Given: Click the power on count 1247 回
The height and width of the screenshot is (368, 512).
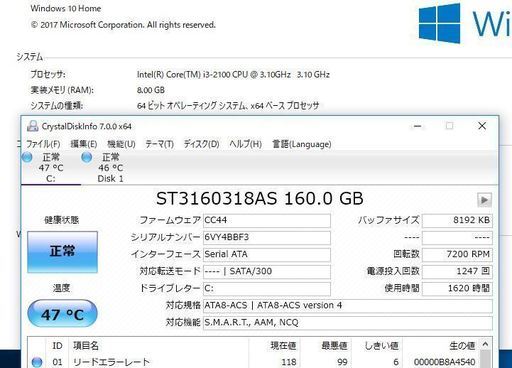Looking at the screenshot, I should point(457,271).
